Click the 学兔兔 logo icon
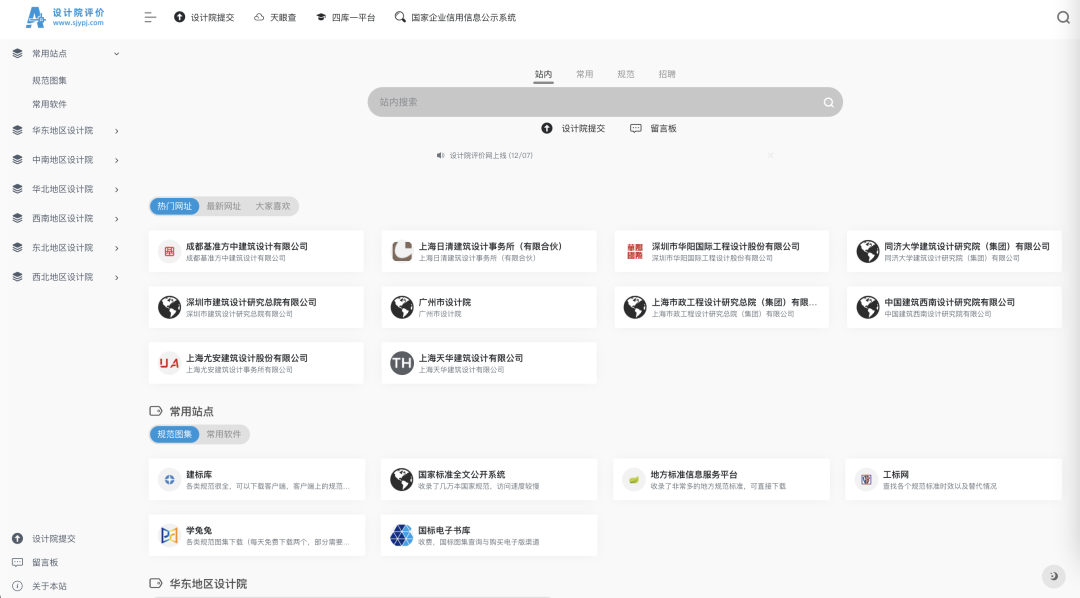 click(x=169, y=535)
